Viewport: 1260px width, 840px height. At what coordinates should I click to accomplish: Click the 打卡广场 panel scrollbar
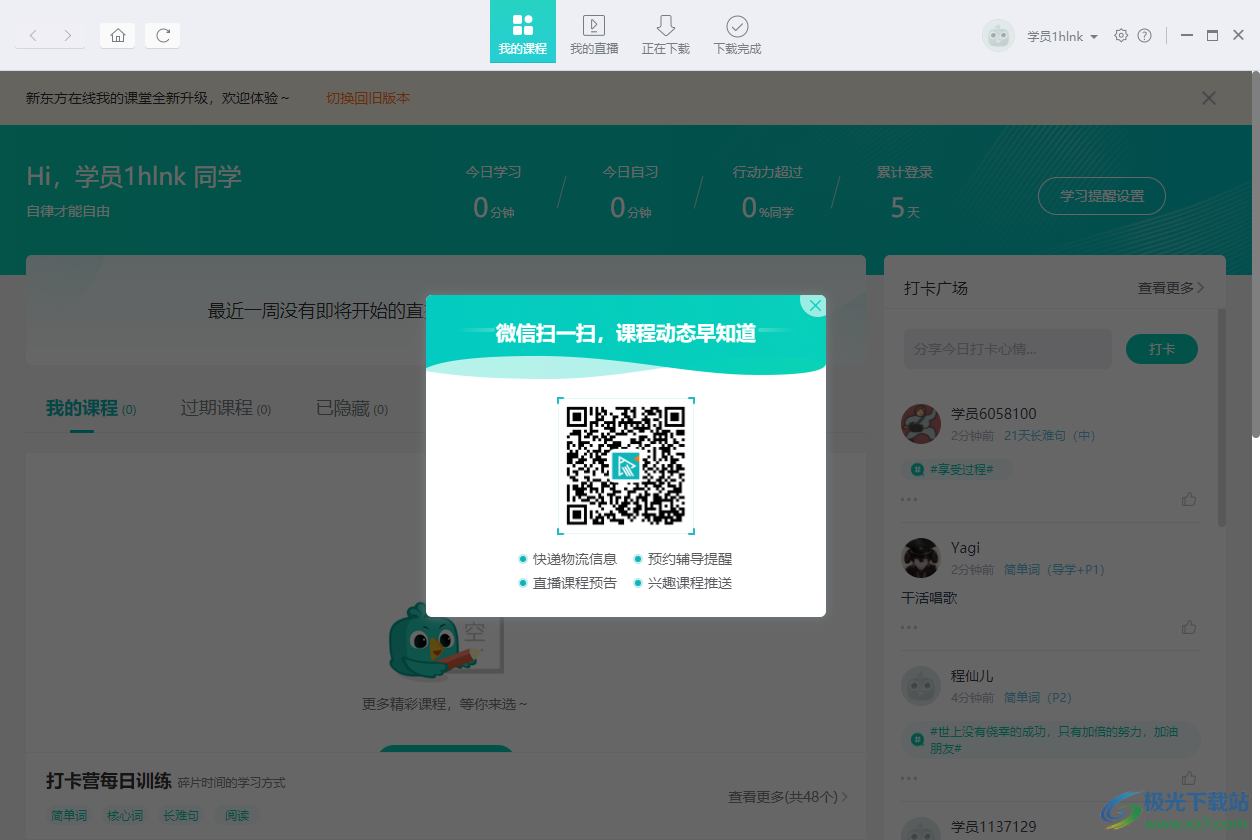(x=1221, y=418)
